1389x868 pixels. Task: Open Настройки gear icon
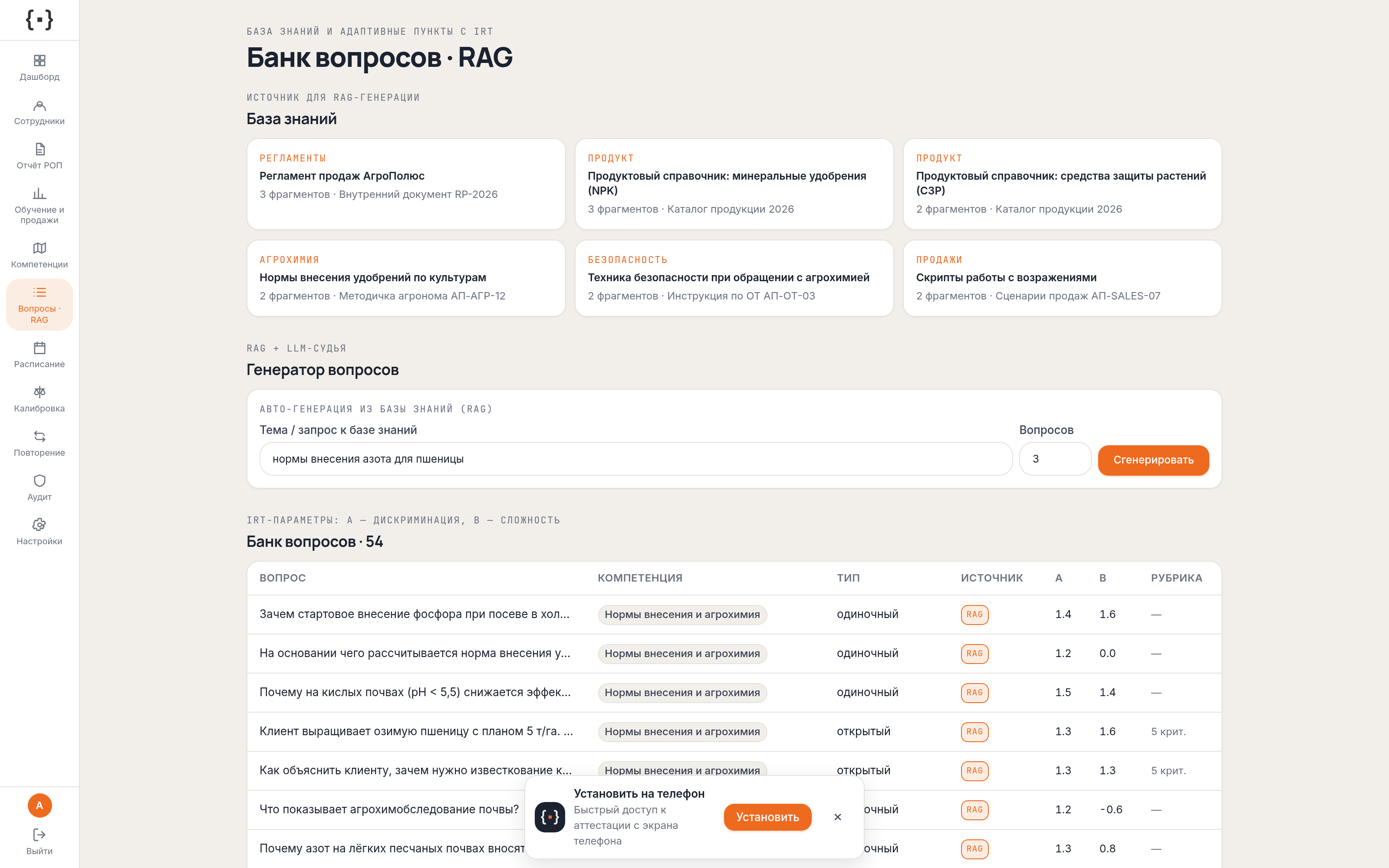pos(39,525)
